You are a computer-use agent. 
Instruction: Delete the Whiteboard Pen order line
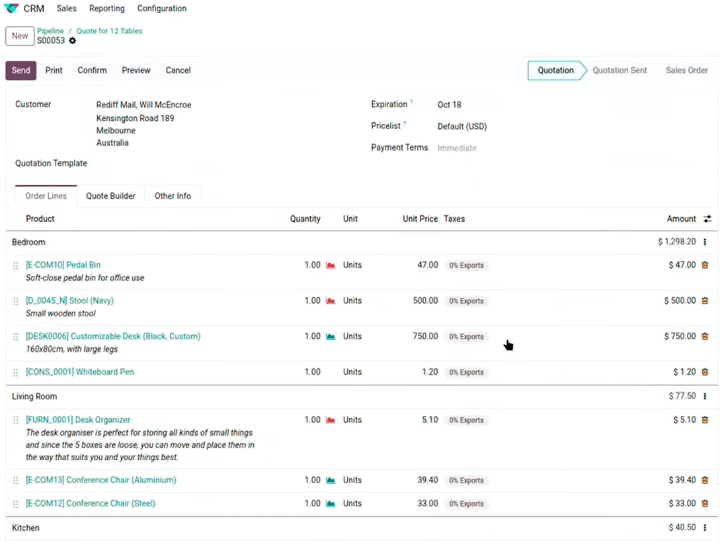click(x=705, y=372)
